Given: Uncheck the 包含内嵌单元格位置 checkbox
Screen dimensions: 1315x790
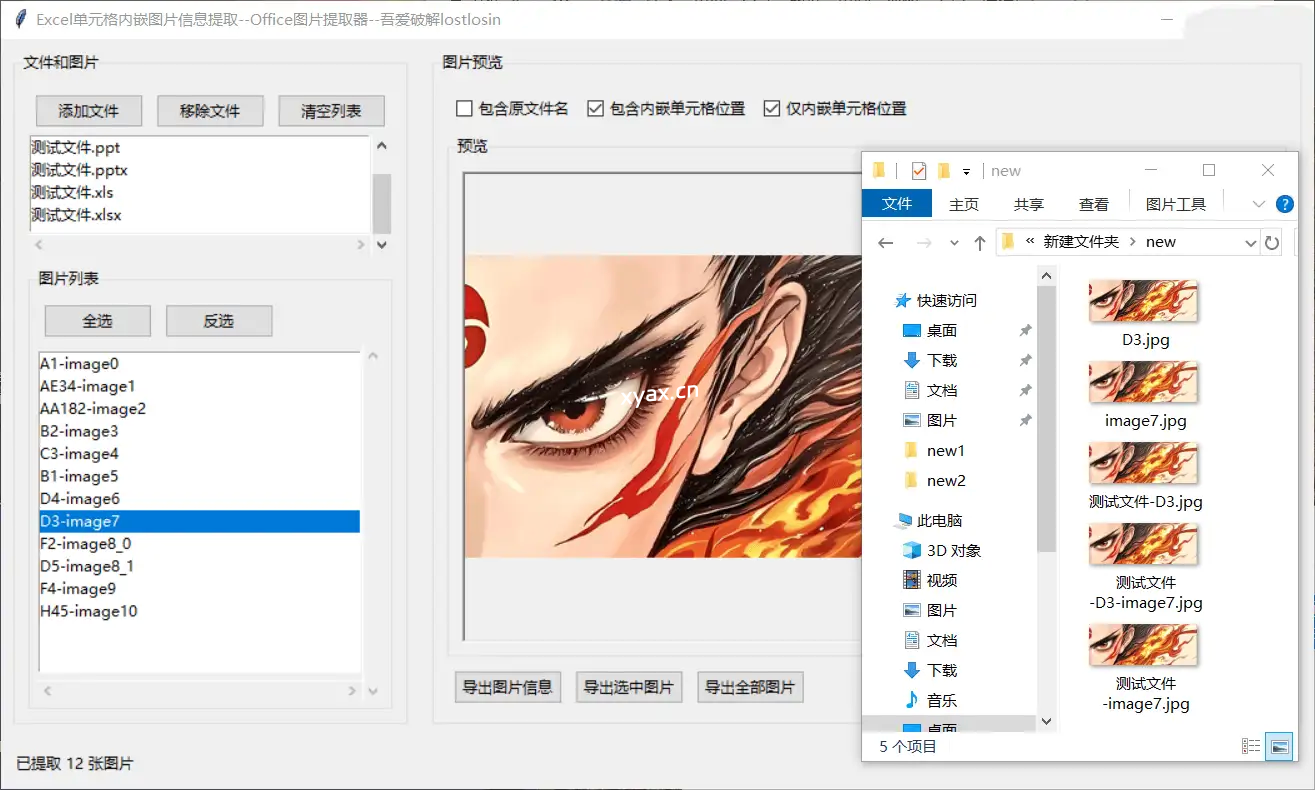Looking at the screenshot, I should pos(594,108).
